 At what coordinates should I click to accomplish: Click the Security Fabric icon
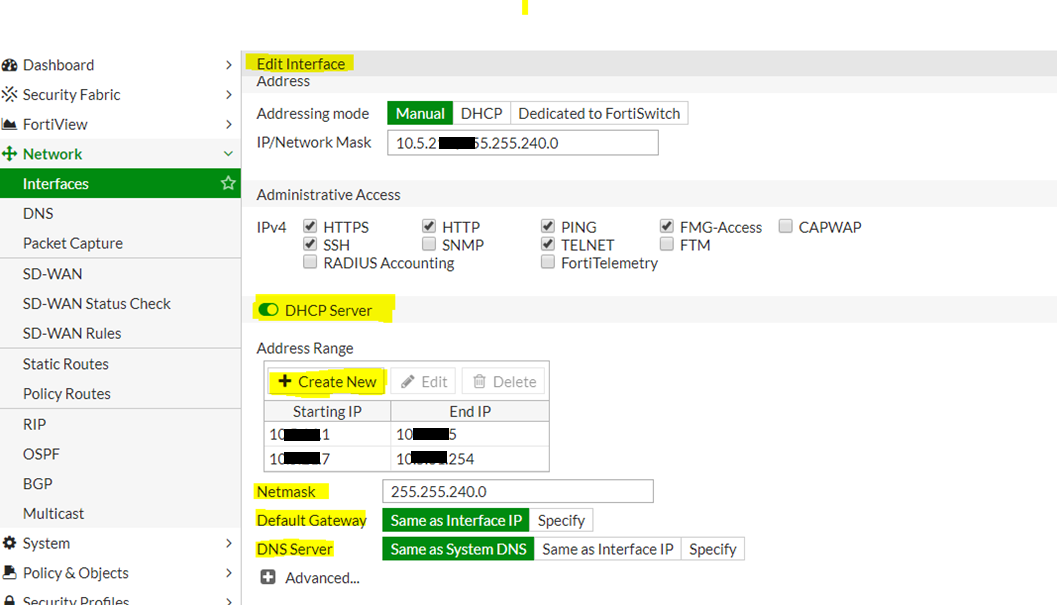[10, 95]
